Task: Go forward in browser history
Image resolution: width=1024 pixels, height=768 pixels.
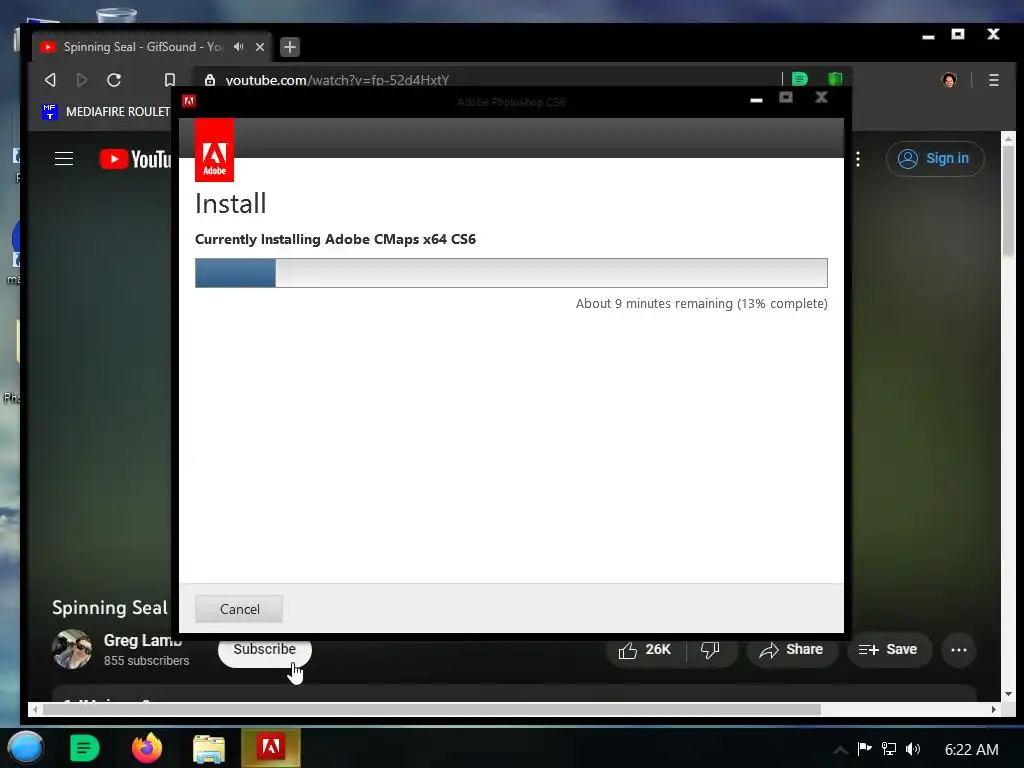Action: pos(82,80)
